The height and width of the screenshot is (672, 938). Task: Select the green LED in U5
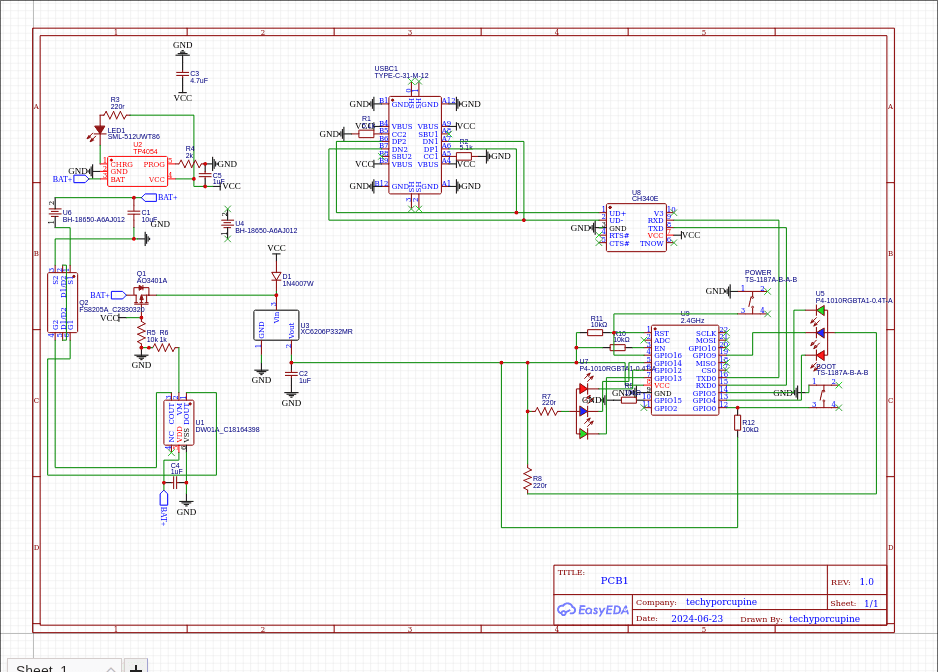pos(821,311)
